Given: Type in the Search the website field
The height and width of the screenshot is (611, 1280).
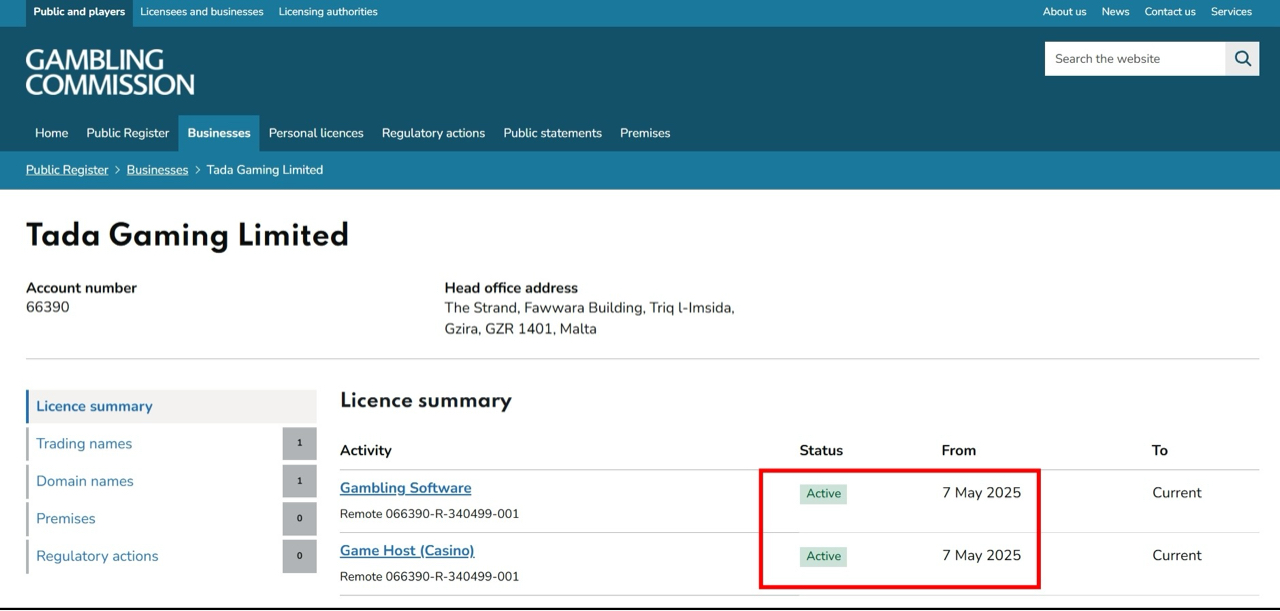Looking at the screenshot, I should pos(1134,59).
